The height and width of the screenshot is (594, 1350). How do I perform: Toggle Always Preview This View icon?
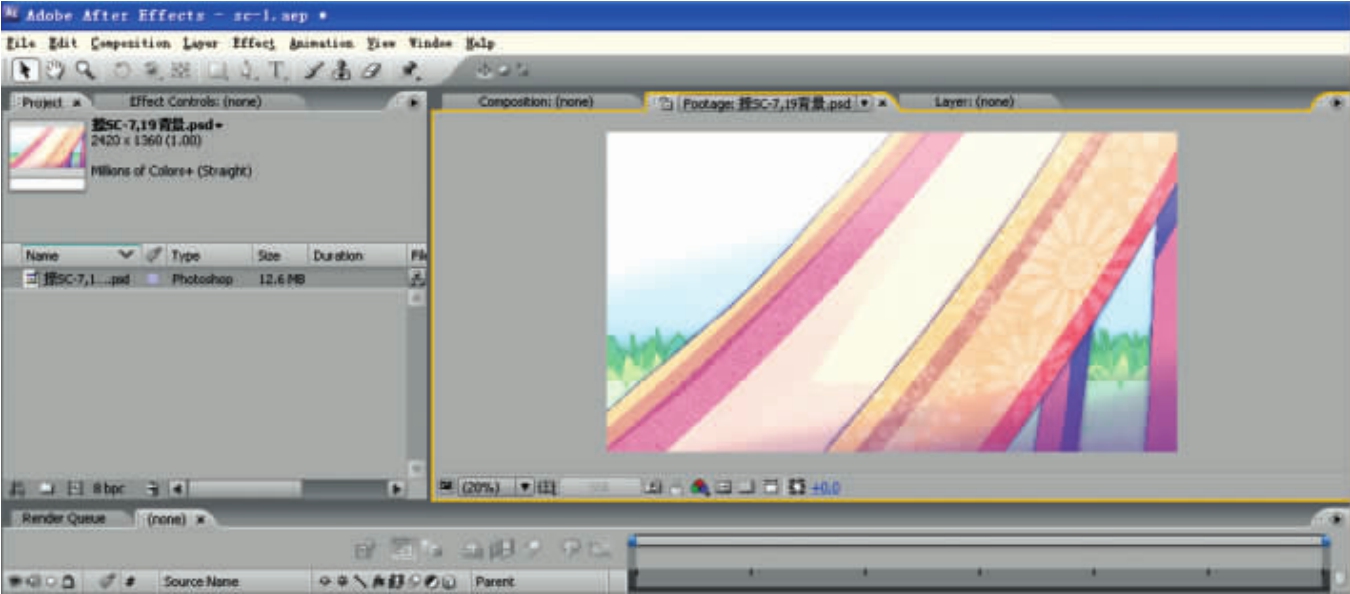tap(447, 487)
